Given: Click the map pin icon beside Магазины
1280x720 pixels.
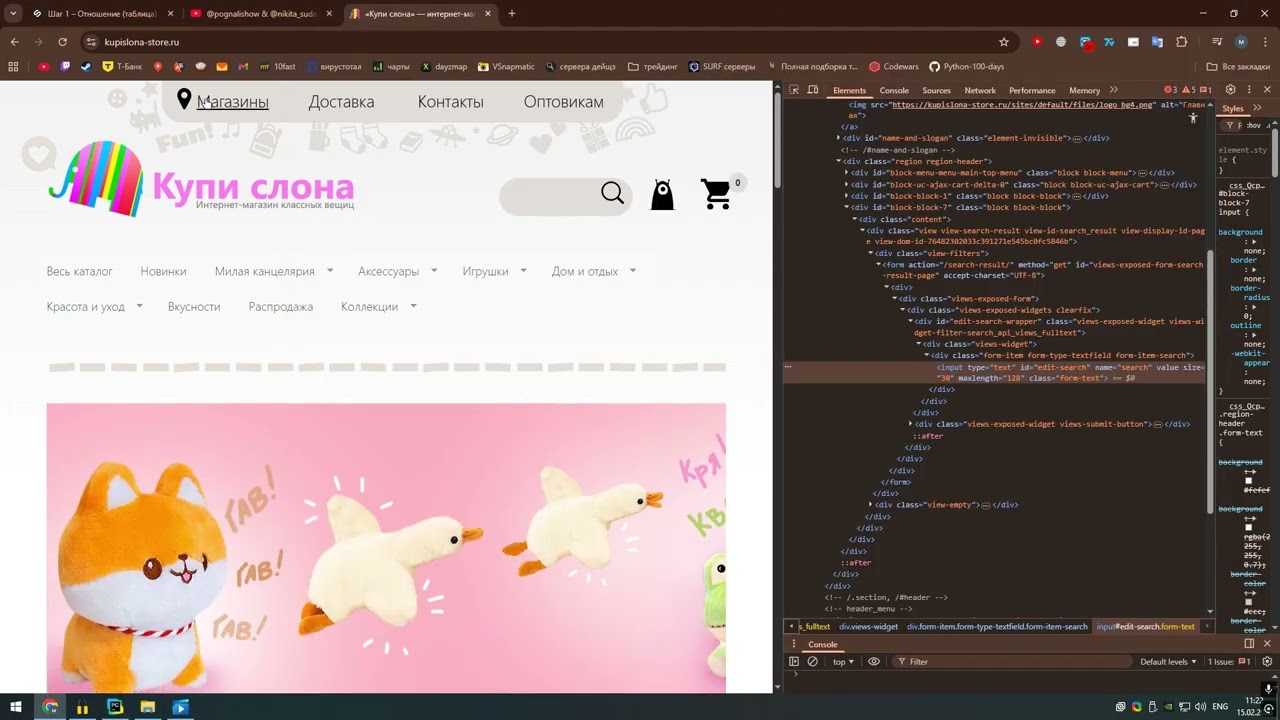Looking at the screenshot, I should pyautogui.click(x=184, y=99).
